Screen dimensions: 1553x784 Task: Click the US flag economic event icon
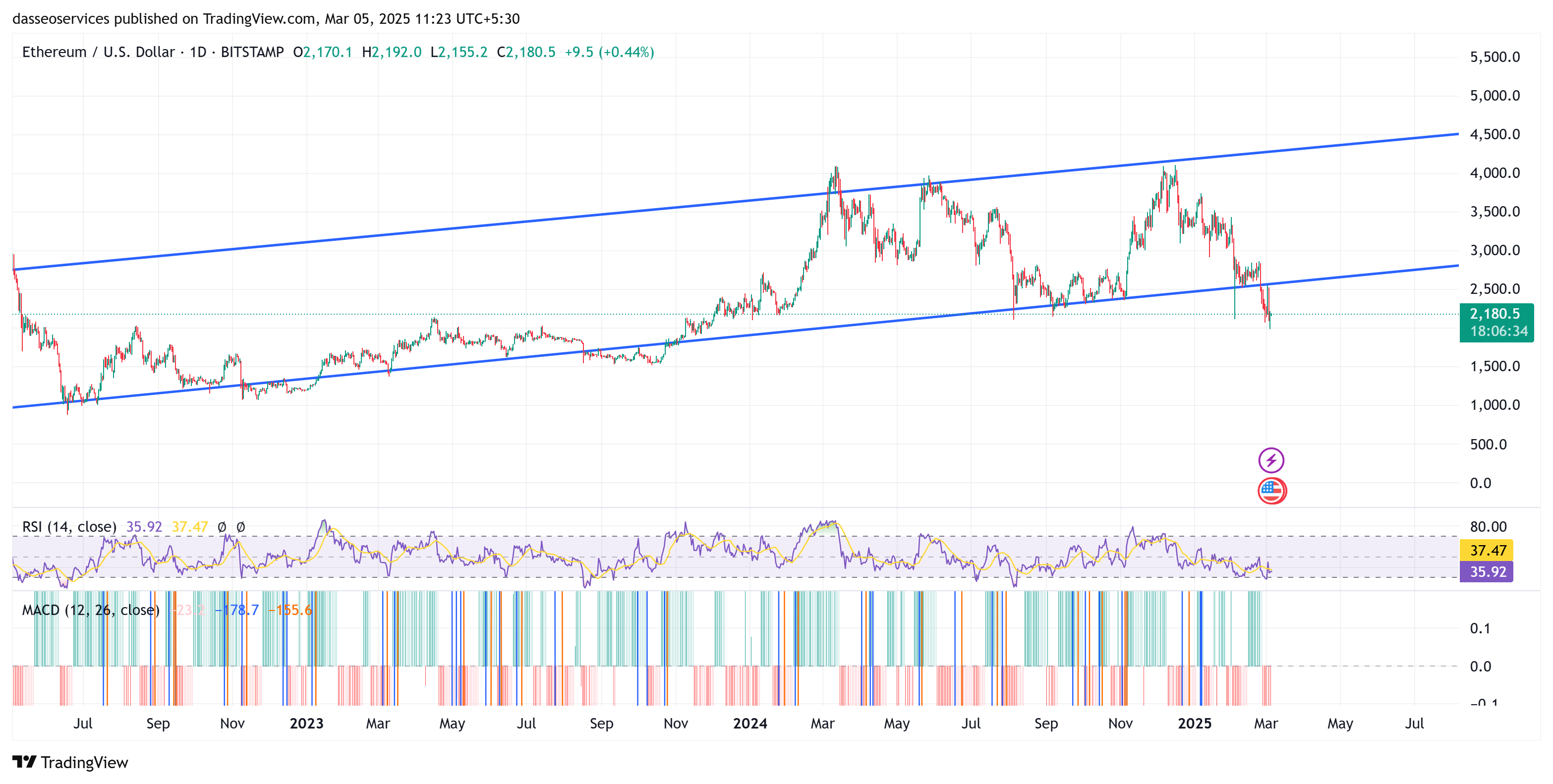coord(1271,491)
